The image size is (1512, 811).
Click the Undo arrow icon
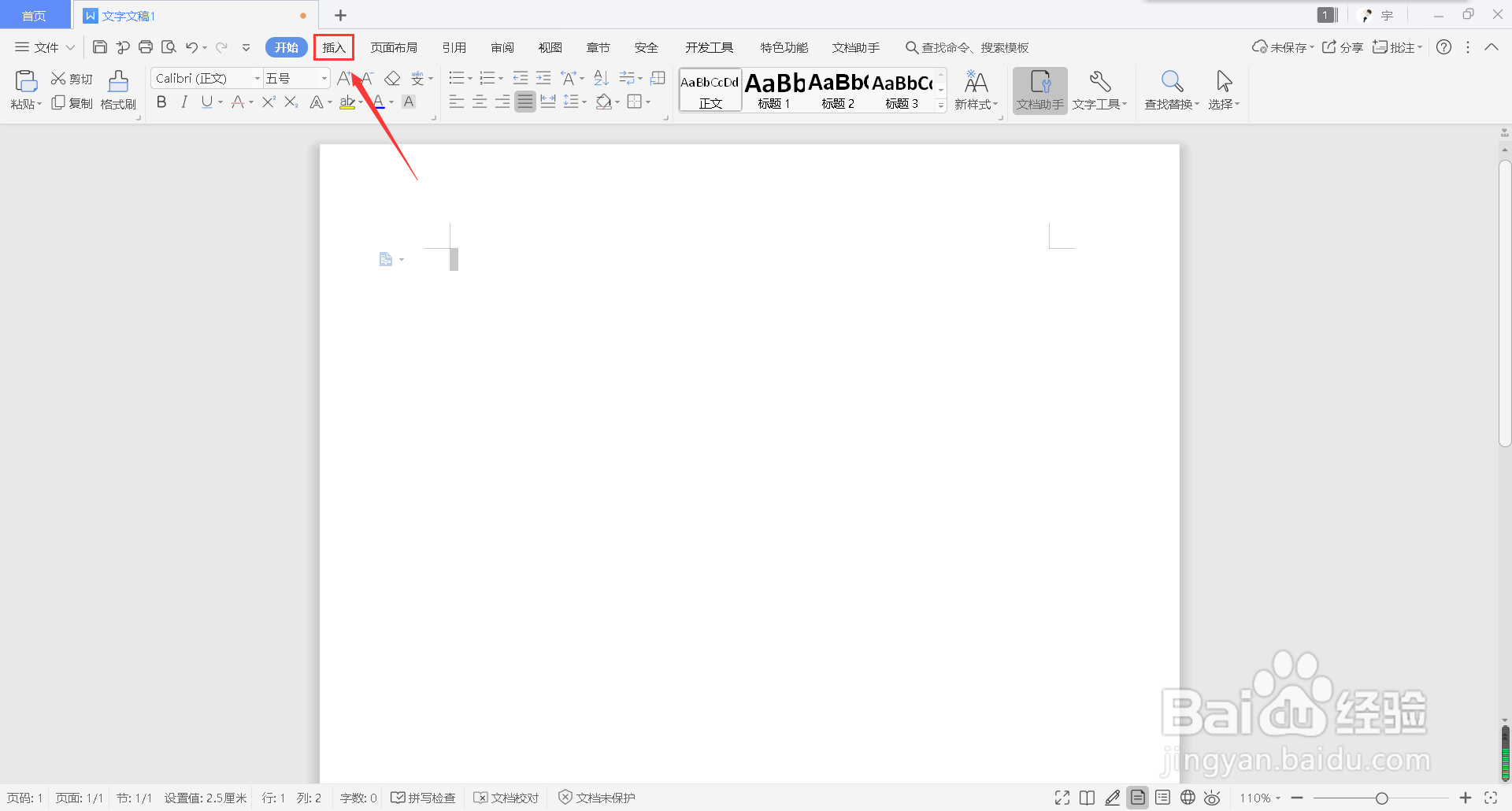(x=191, y=47)
